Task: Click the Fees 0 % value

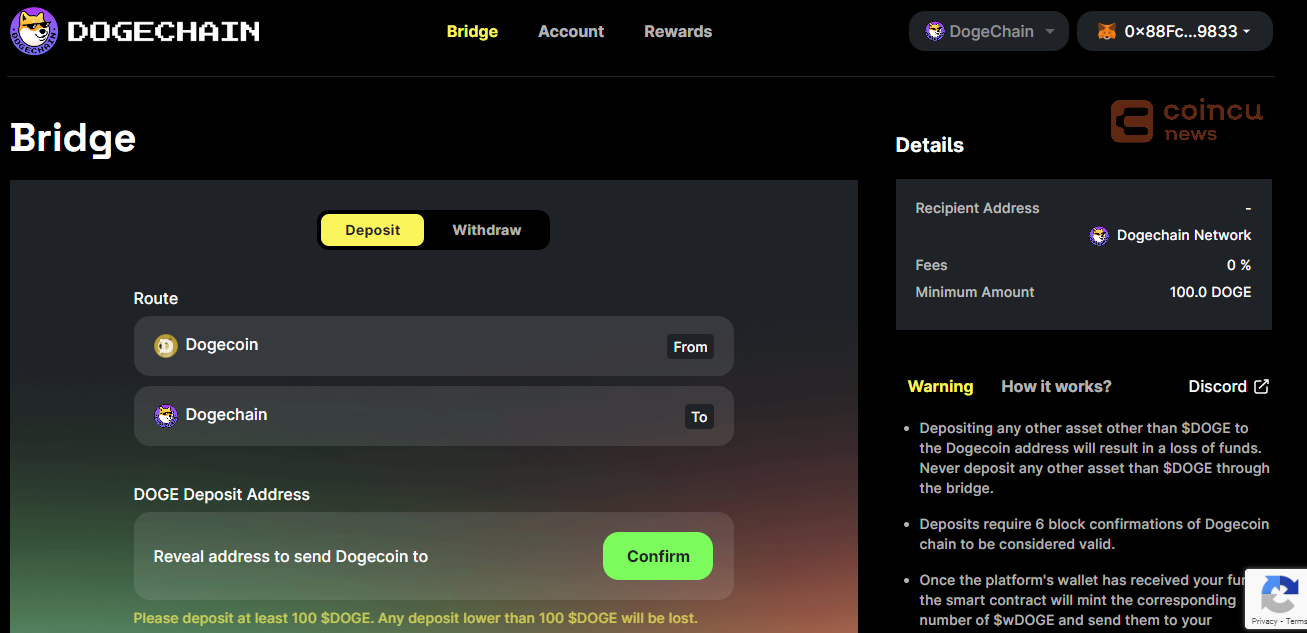Action: 1239,265
